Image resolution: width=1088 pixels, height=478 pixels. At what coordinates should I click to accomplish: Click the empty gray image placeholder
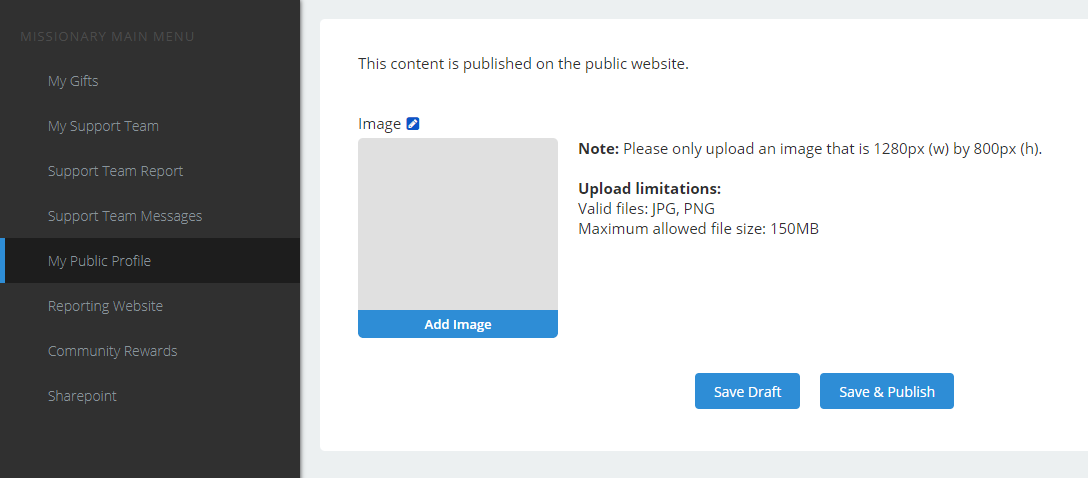tap(457, 224)
